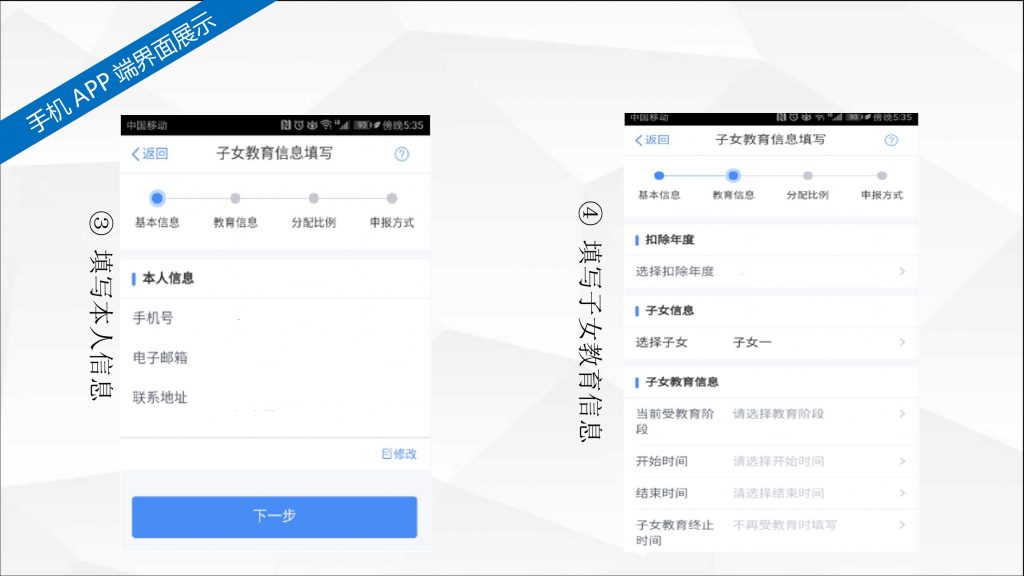
Task: Select 分配比例 step on right screen
Action: tap(807, 176)
